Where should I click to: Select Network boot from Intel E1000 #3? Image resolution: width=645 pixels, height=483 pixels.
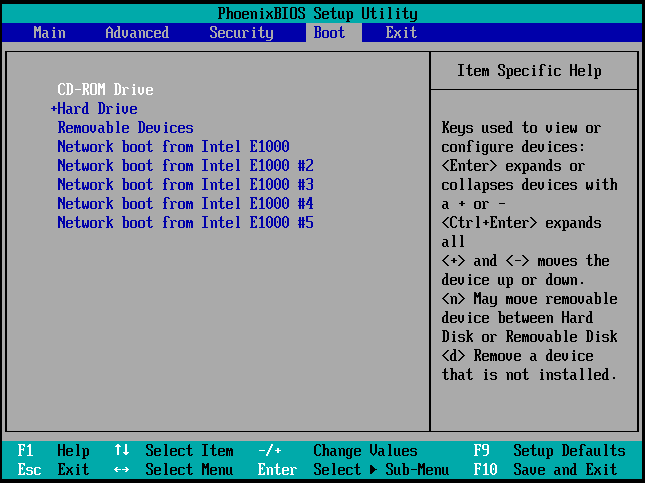[x=186, y=184]
